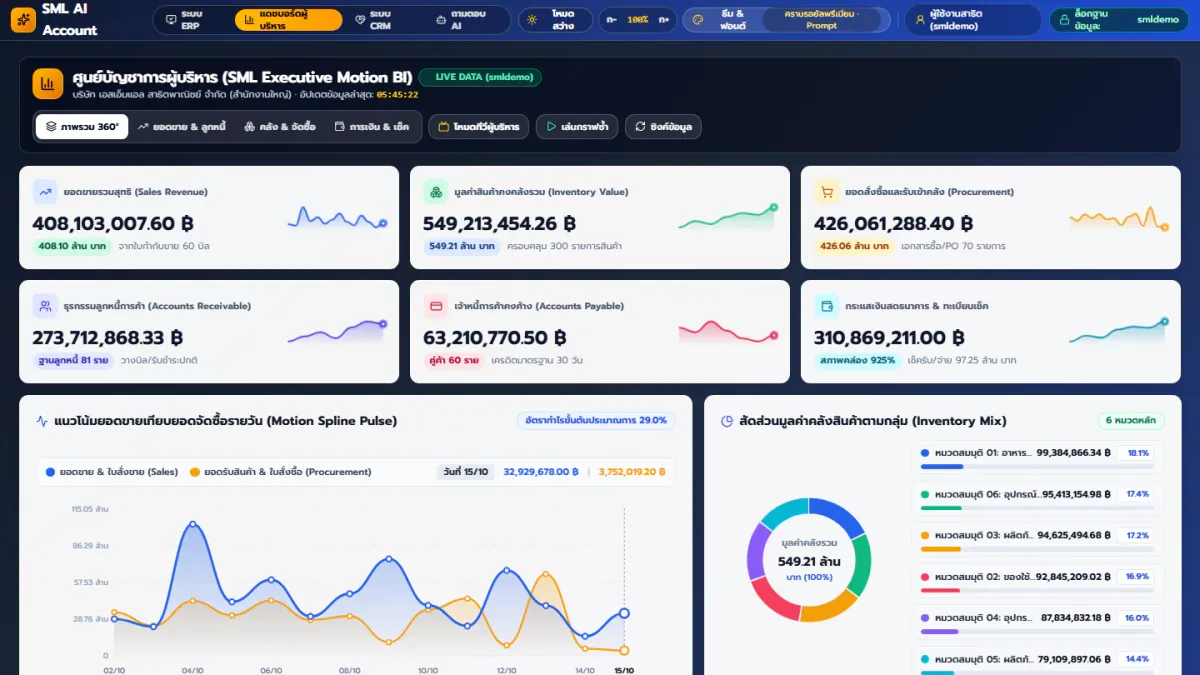The image size is (1200, 675).
Task: Click the sync data button
Action: point(663,127)
